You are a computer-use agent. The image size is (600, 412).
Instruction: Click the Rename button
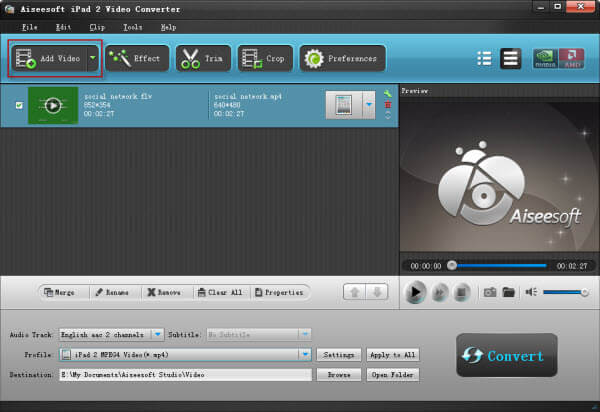click(112, 292)
